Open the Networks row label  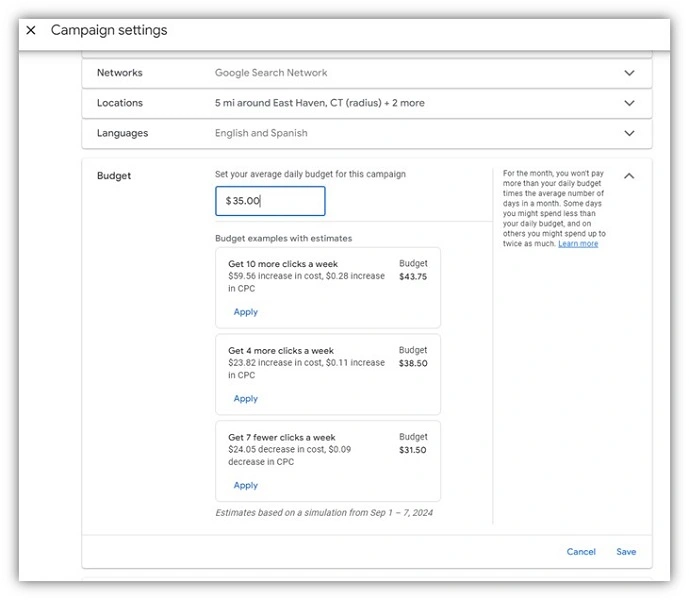point(120,73)
